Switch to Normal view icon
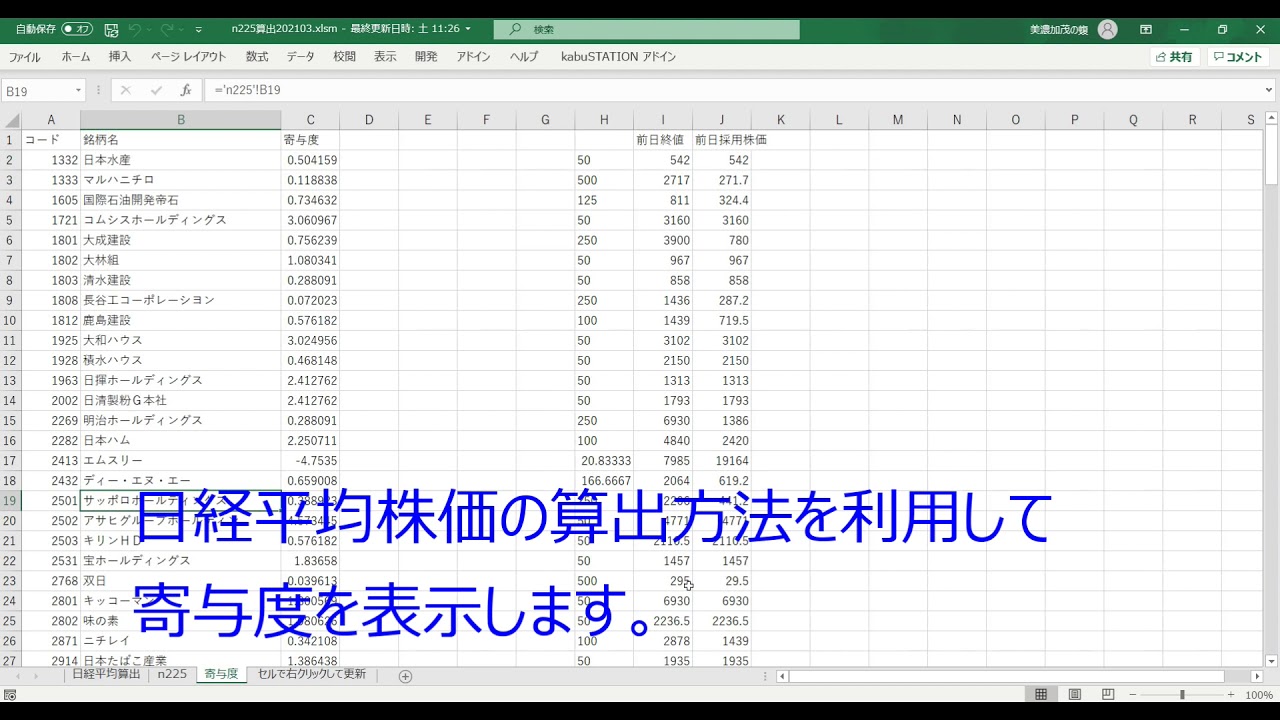The image size is (1280, 720). [1041, 695]
